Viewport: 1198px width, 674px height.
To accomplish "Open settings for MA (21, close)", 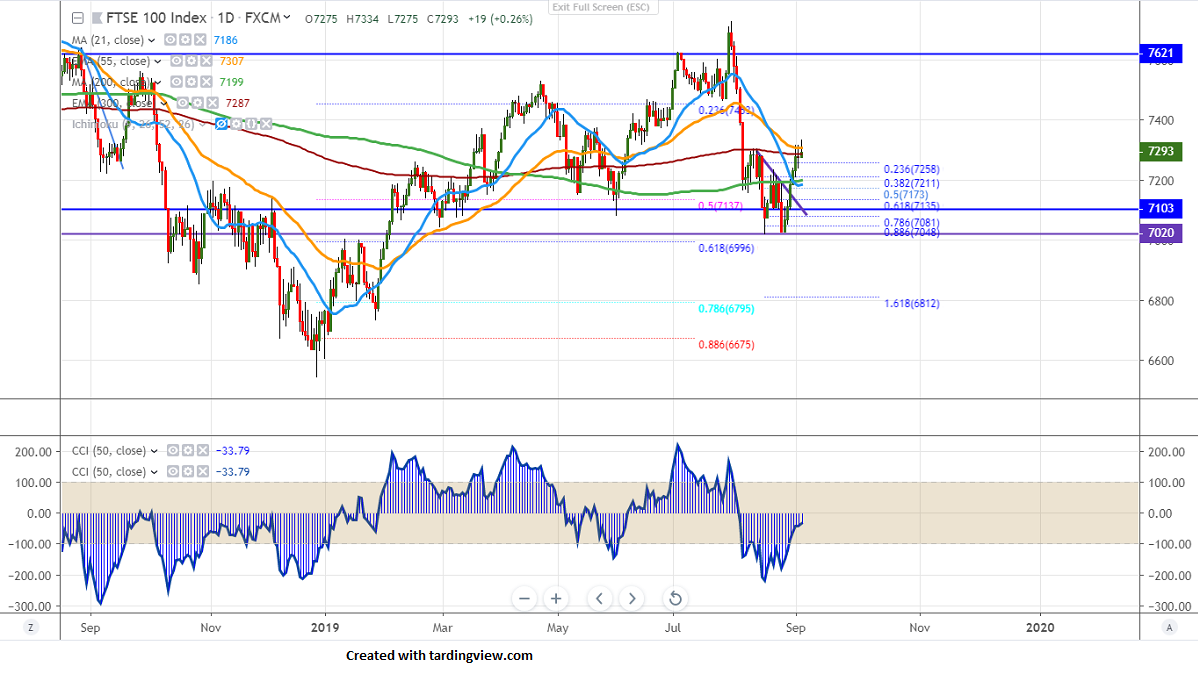I will 185,40.
